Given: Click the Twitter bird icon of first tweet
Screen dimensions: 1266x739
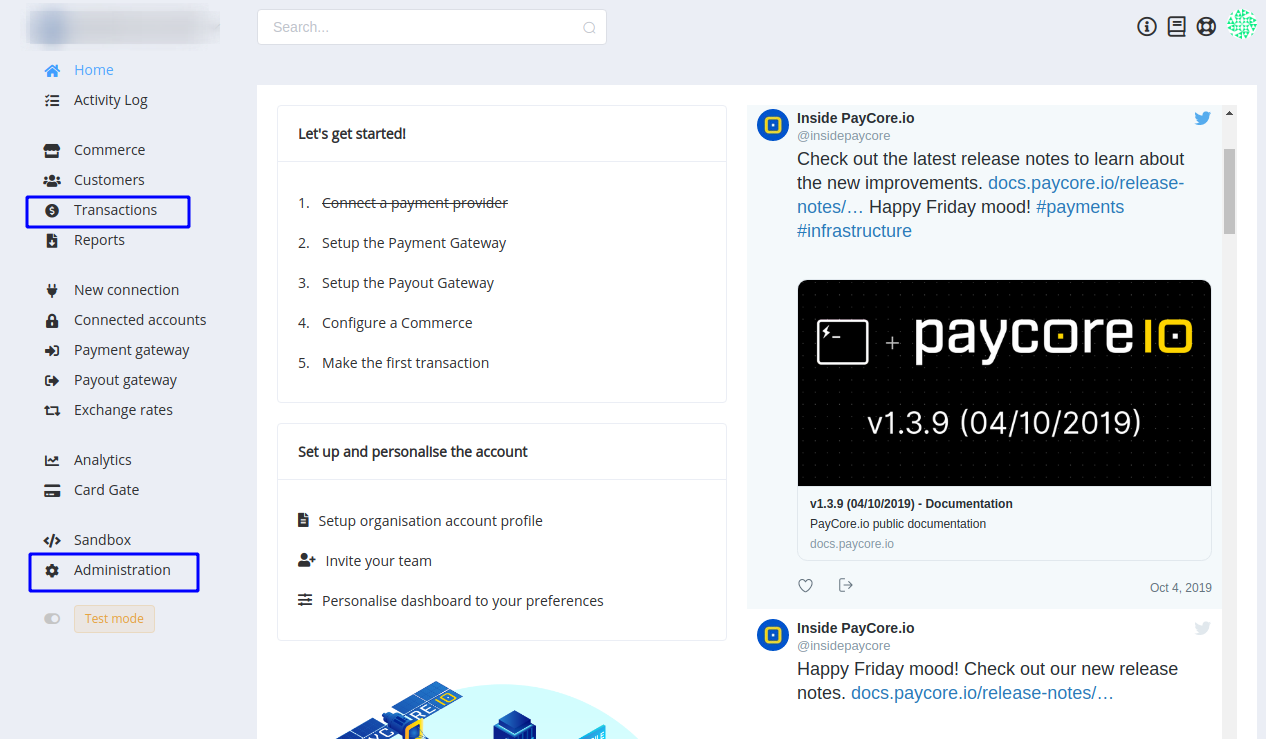Looking at the screenshot, I should click(1203, 118).
